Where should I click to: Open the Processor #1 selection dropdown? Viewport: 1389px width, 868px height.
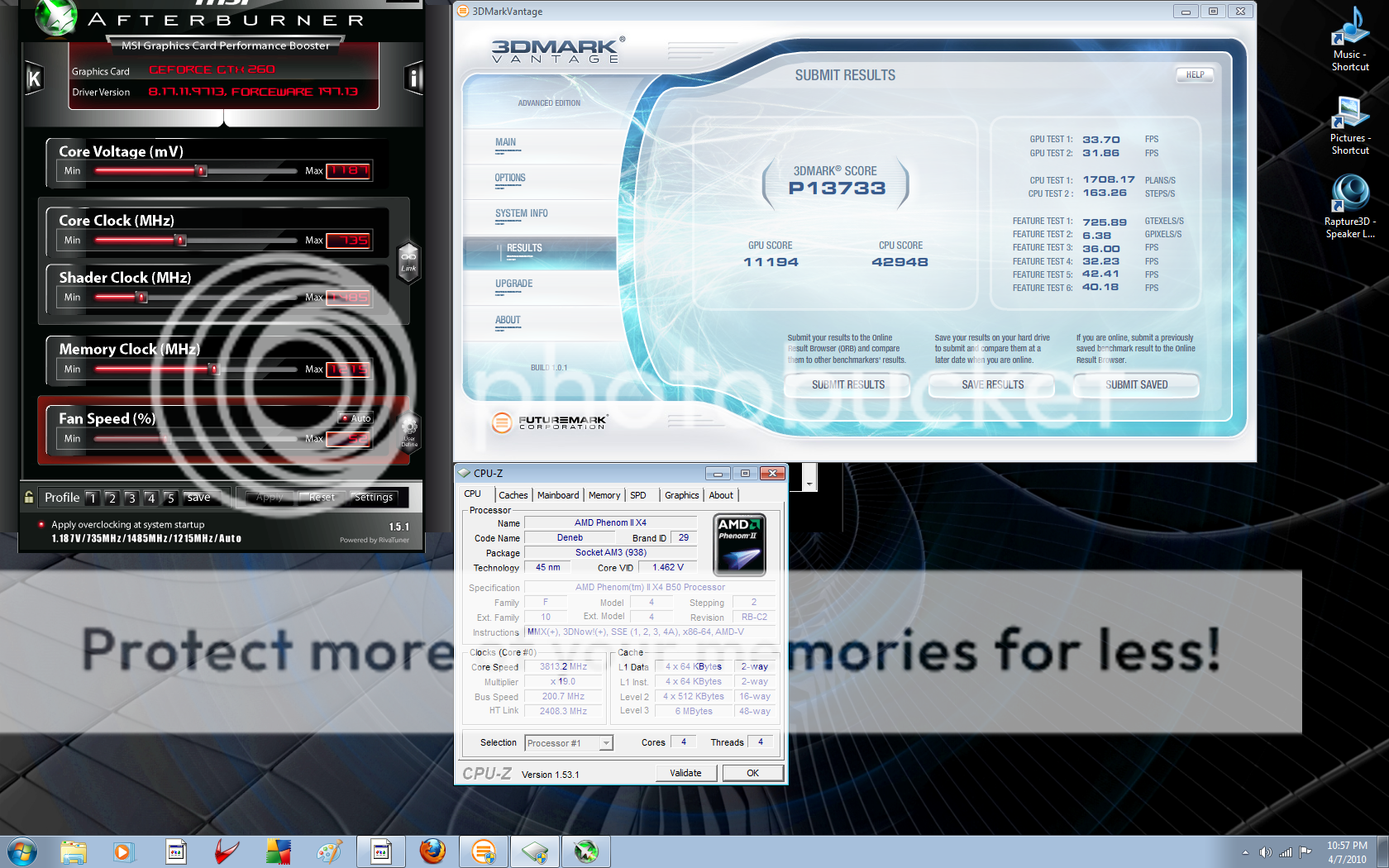click(x=569, y=743)
